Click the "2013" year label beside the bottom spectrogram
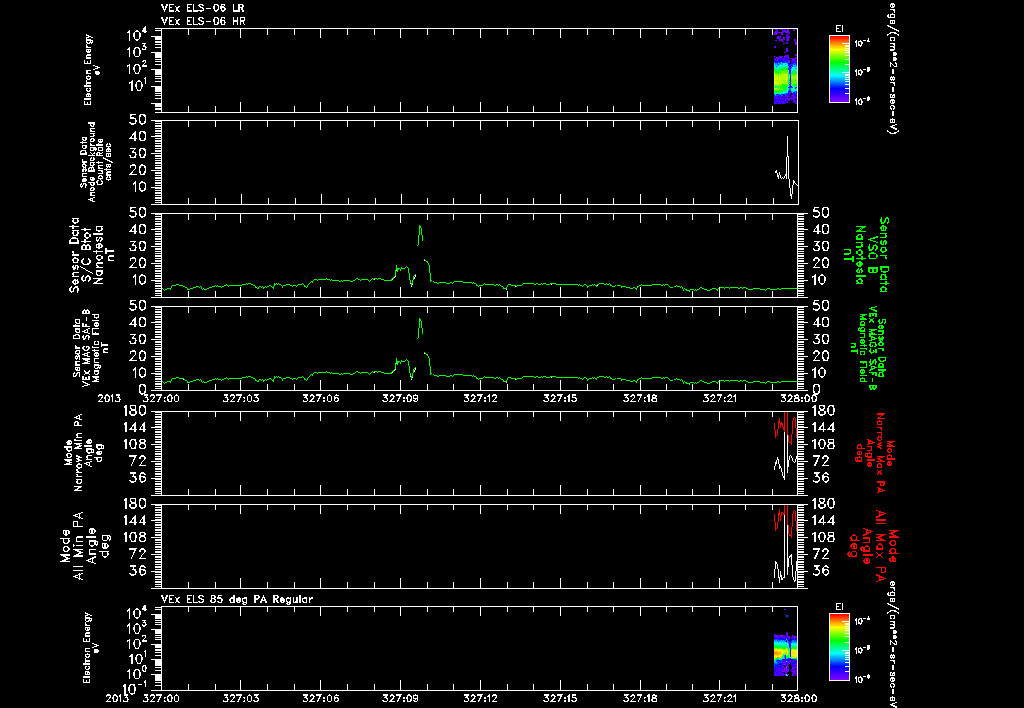 120,698
